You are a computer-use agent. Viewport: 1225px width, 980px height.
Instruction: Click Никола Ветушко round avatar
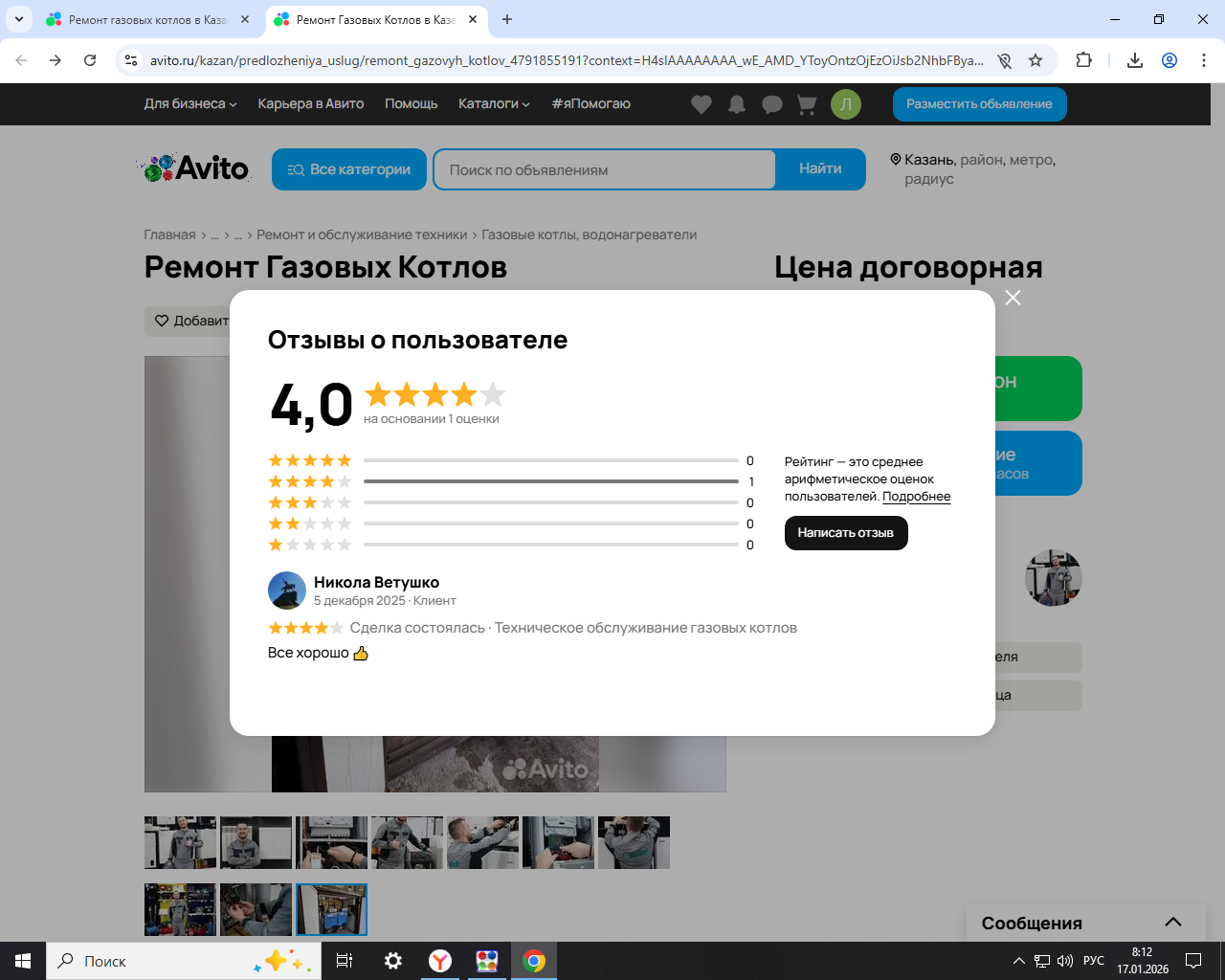(x=287, y=590)
